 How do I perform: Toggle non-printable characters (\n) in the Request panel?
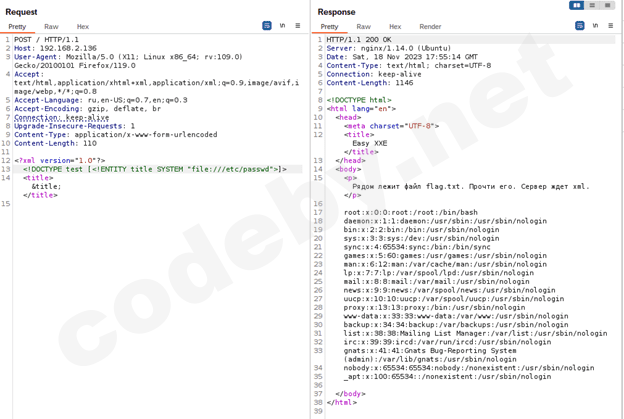pyautogui.click(x=282, y=26)
